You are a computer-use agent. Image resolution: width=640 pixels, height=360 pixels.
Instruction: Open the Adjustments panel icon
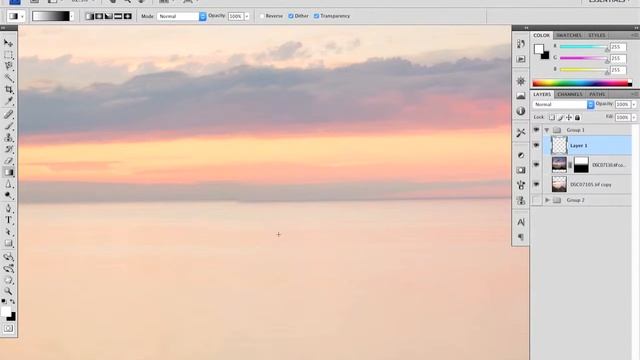[521, 155]
